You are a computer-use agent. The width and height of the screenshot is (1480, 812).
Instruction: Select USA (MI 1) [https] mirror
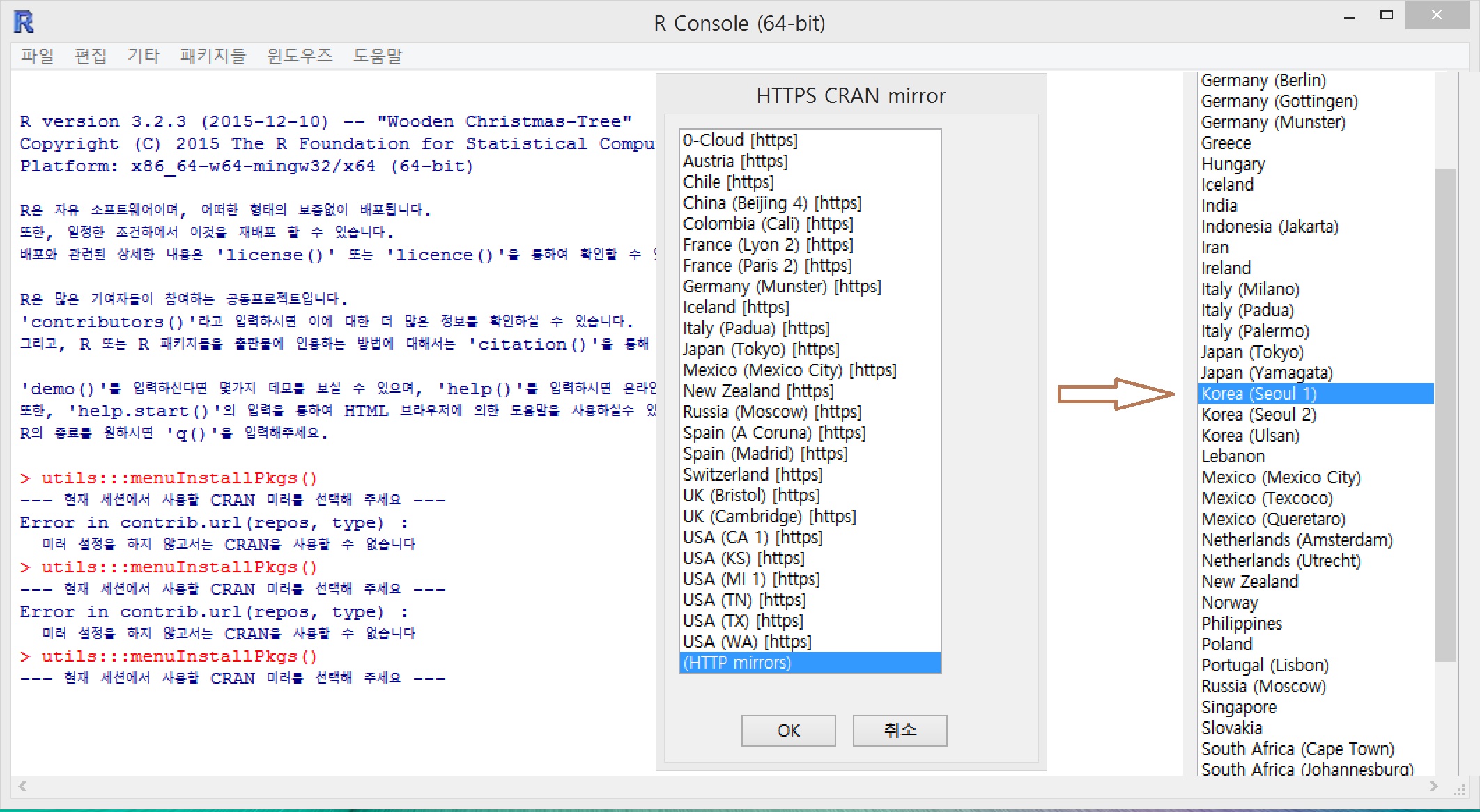[810, 579]
